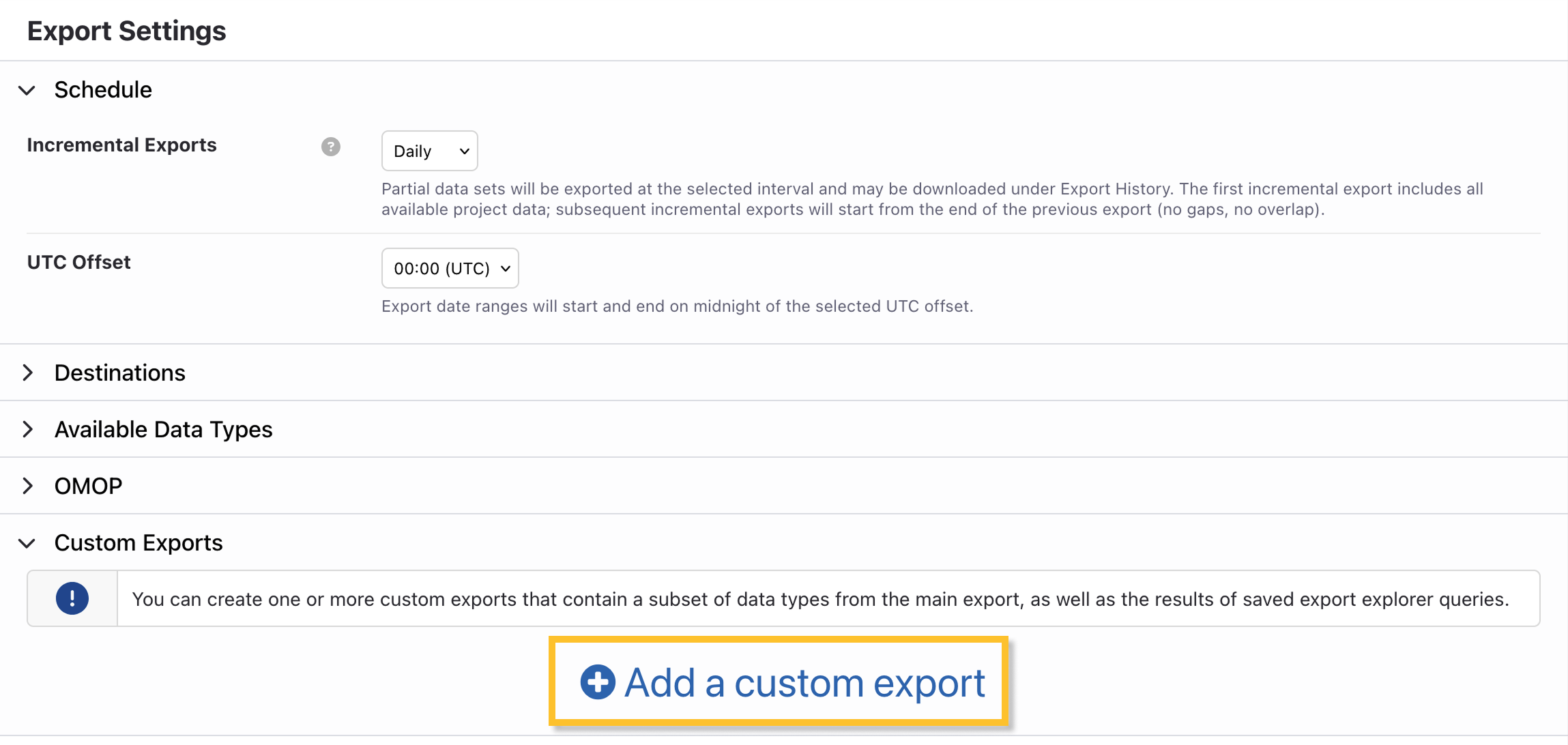Image resolution: width=1568 pixels, height=745 pixels.
Task: Click the Incremental Exports field label
Action: [121, 145]
